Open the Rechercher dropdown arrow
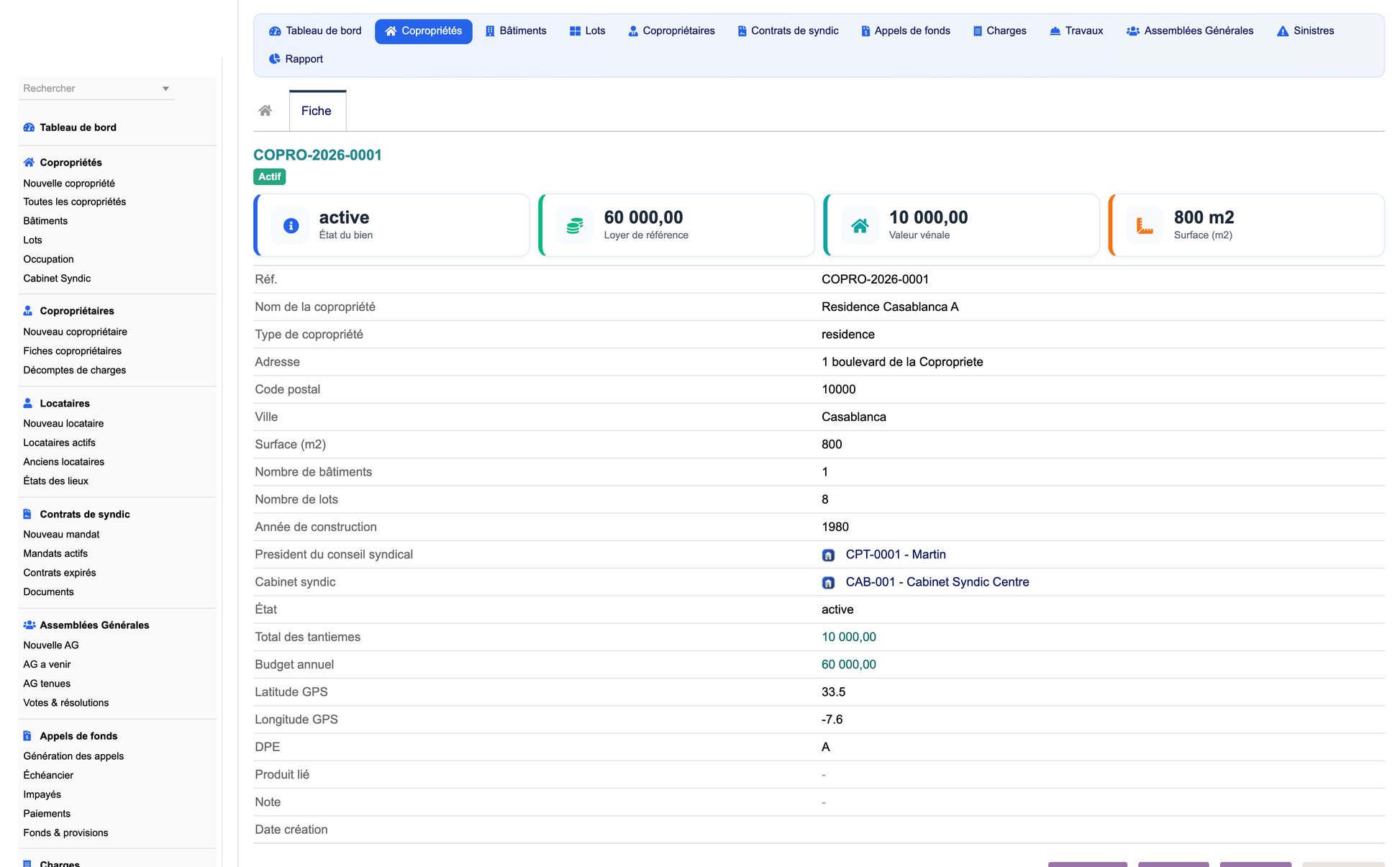Viewport: 1400px width, 867px height. [165, 88]
